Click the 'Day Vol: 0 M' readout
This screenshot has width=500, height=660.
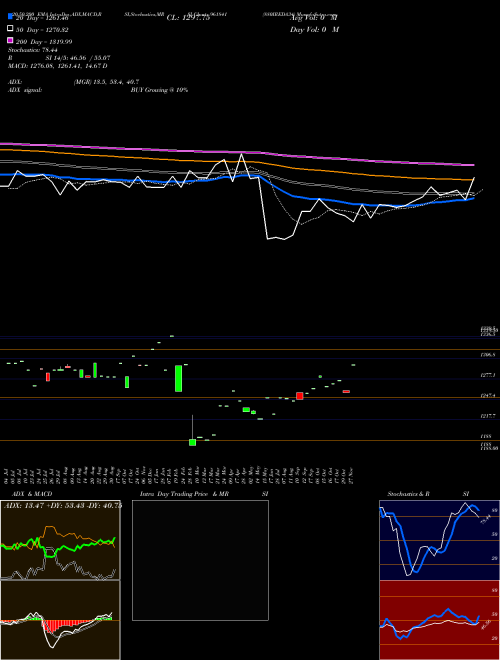(314, 29)
